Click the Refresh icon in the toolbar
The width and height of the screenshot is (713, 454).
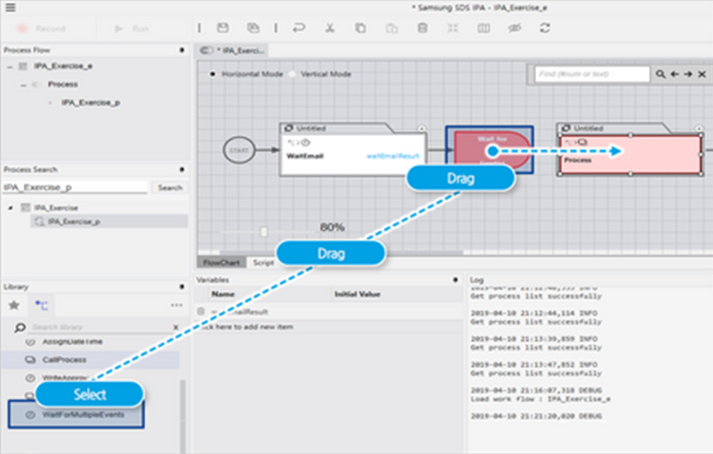(x=545, y=28)
